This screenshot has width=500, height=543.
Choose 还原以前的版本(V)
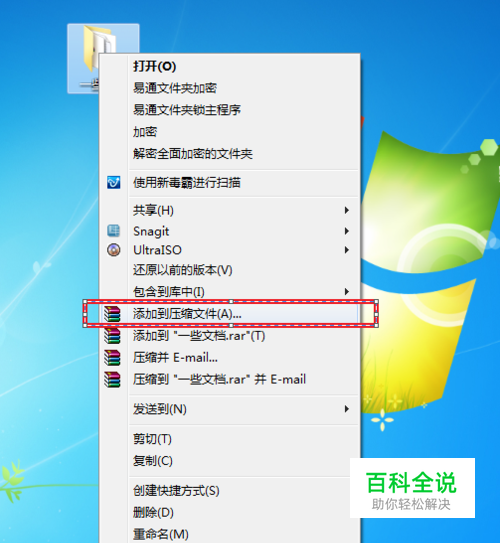coord(182,270)
